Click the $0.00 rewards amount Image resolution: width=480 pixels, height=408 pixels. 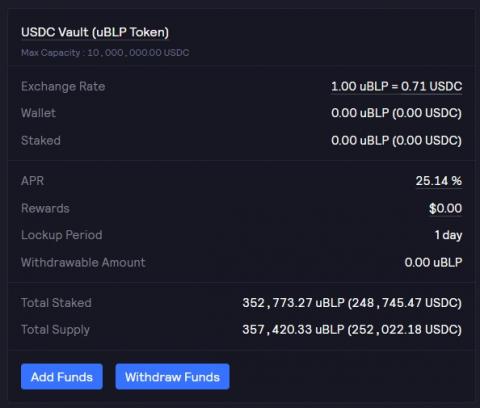(445, 208)
